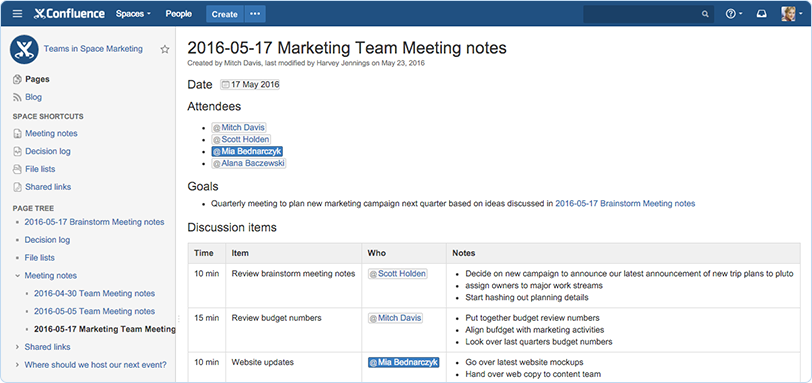This screenshot has width=812, height=383.
Task: Open Decision log in page tree
Action: pyautogui.click(x=47, y=240)
